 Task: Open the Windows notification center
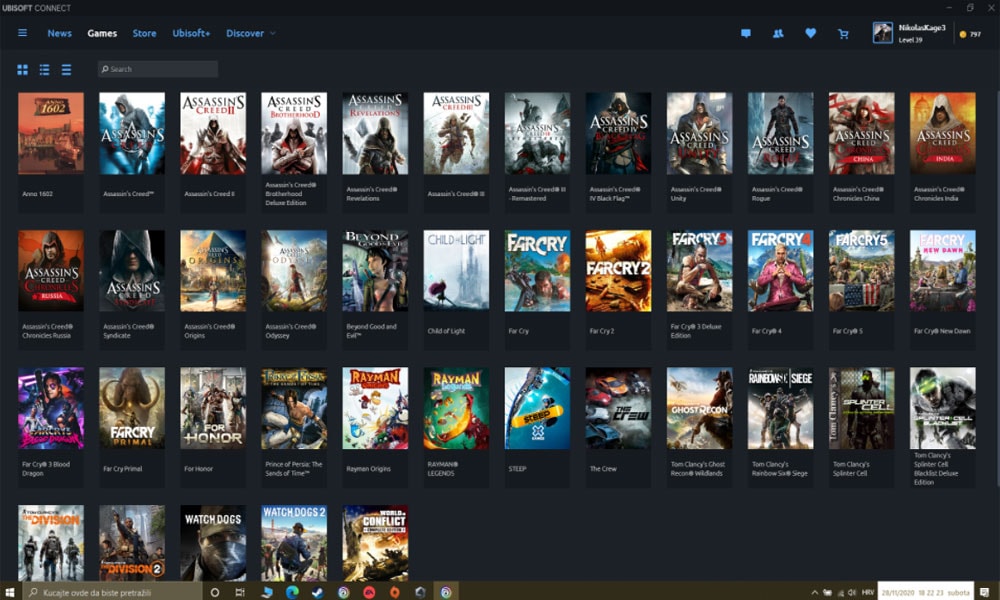coord(984,592)
